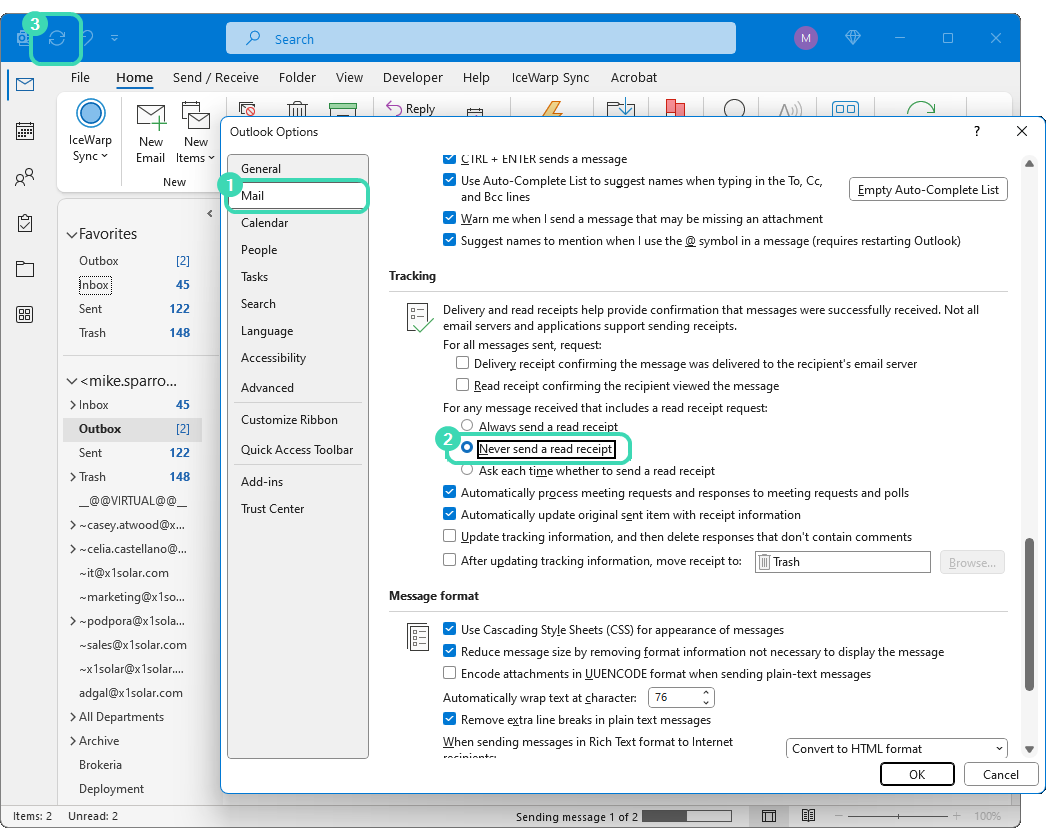Open the Tasks clipboard icon in sidebar

coord(25,223)
